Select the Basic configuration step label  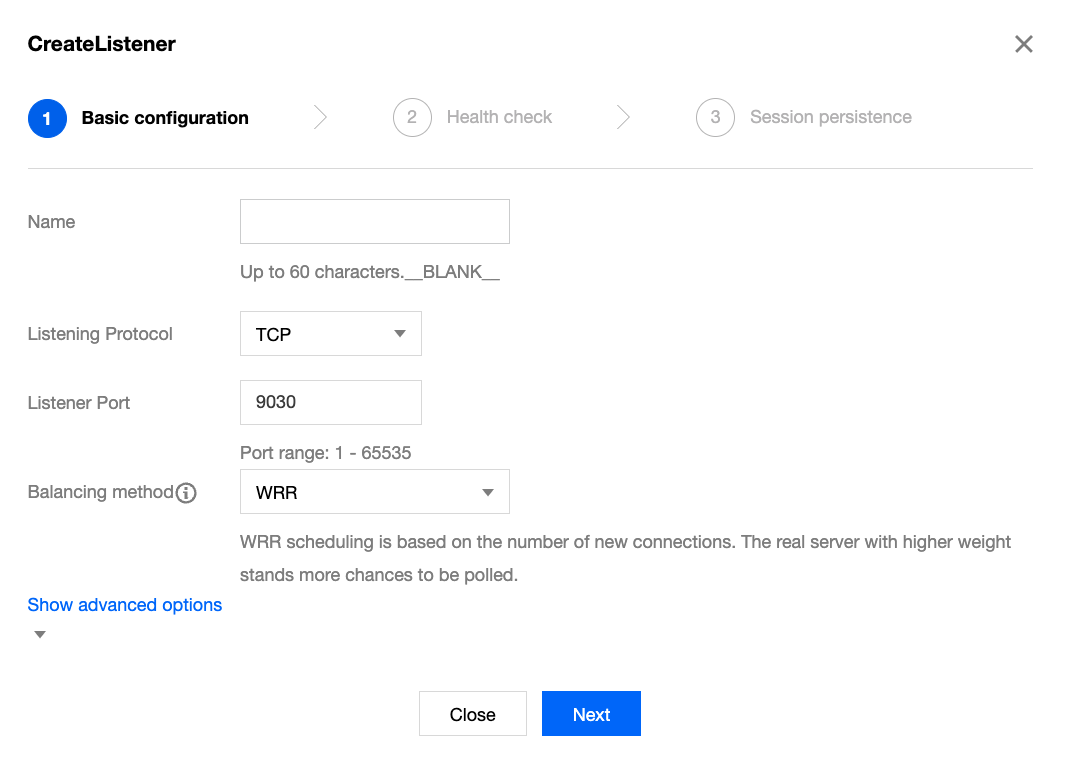point(165,118)
